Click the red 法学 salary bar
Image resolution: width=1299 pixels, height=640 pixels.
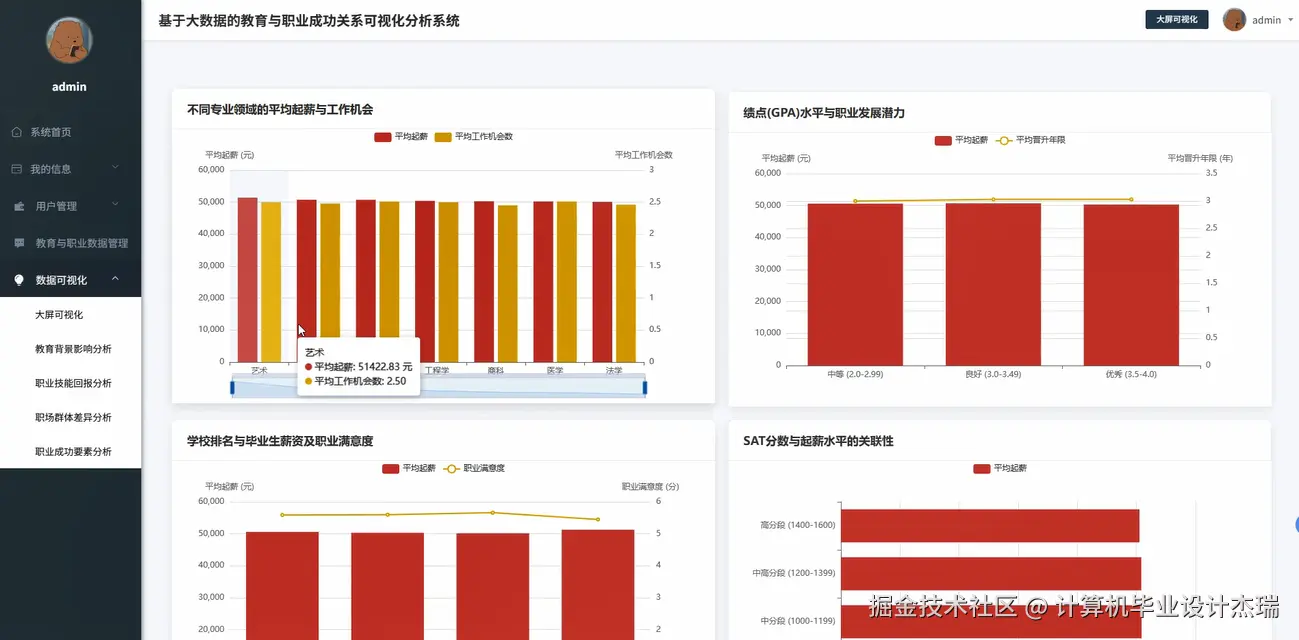(602, 282)
